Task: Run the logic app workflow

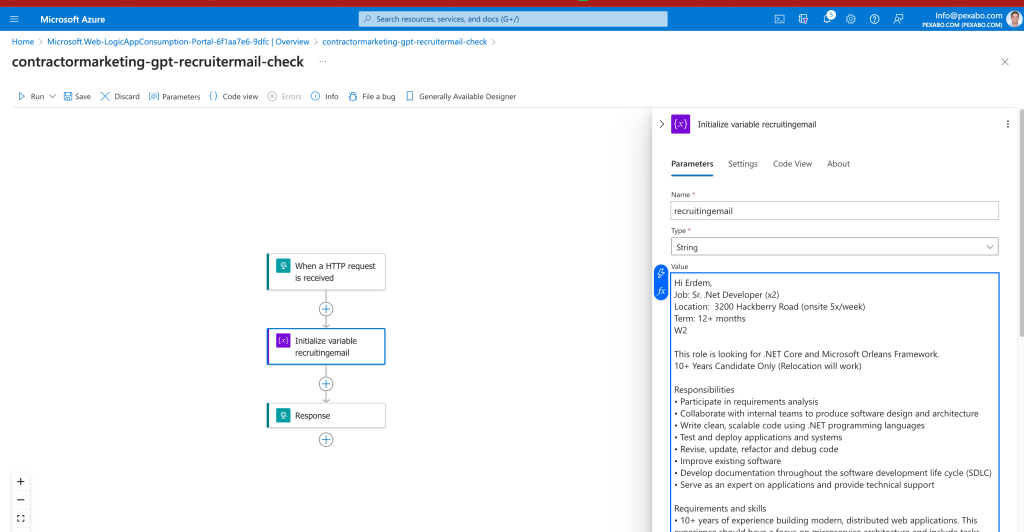Action: (31, 97)
